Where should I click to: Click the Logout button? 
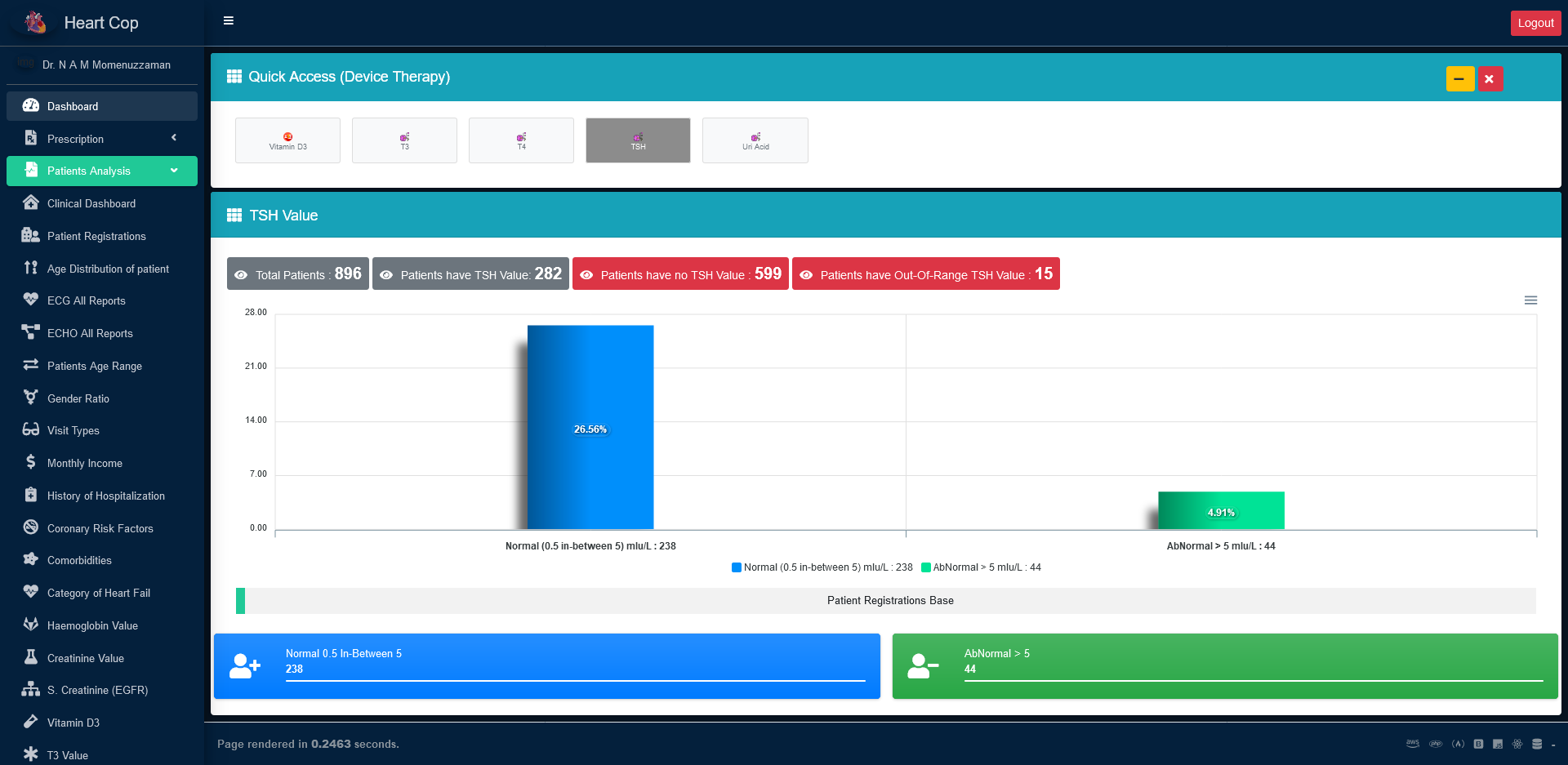1535,23
